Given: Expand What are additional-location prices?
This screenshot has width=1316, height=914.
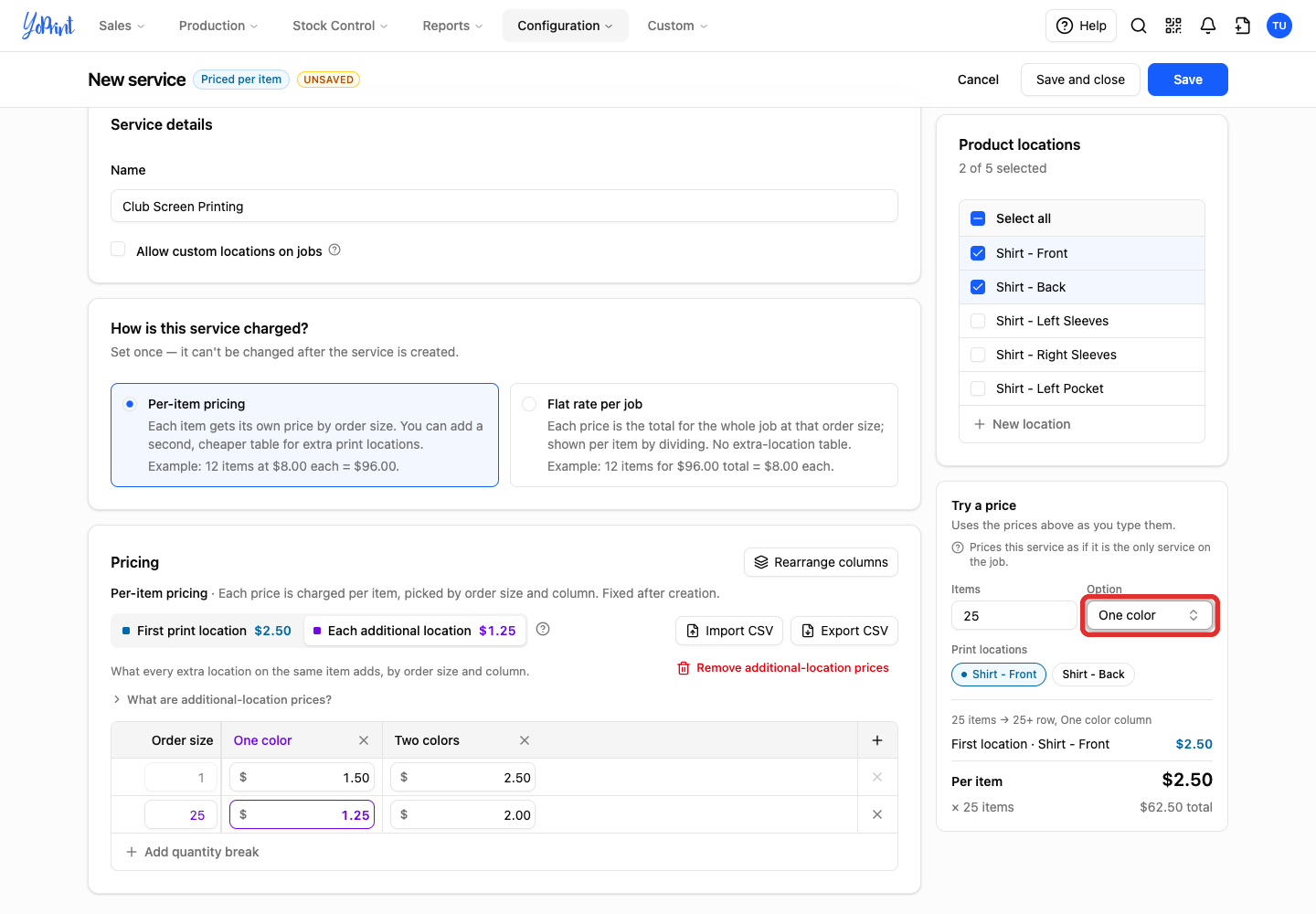Looking at the screenshot, I should [x=221, y=699].
